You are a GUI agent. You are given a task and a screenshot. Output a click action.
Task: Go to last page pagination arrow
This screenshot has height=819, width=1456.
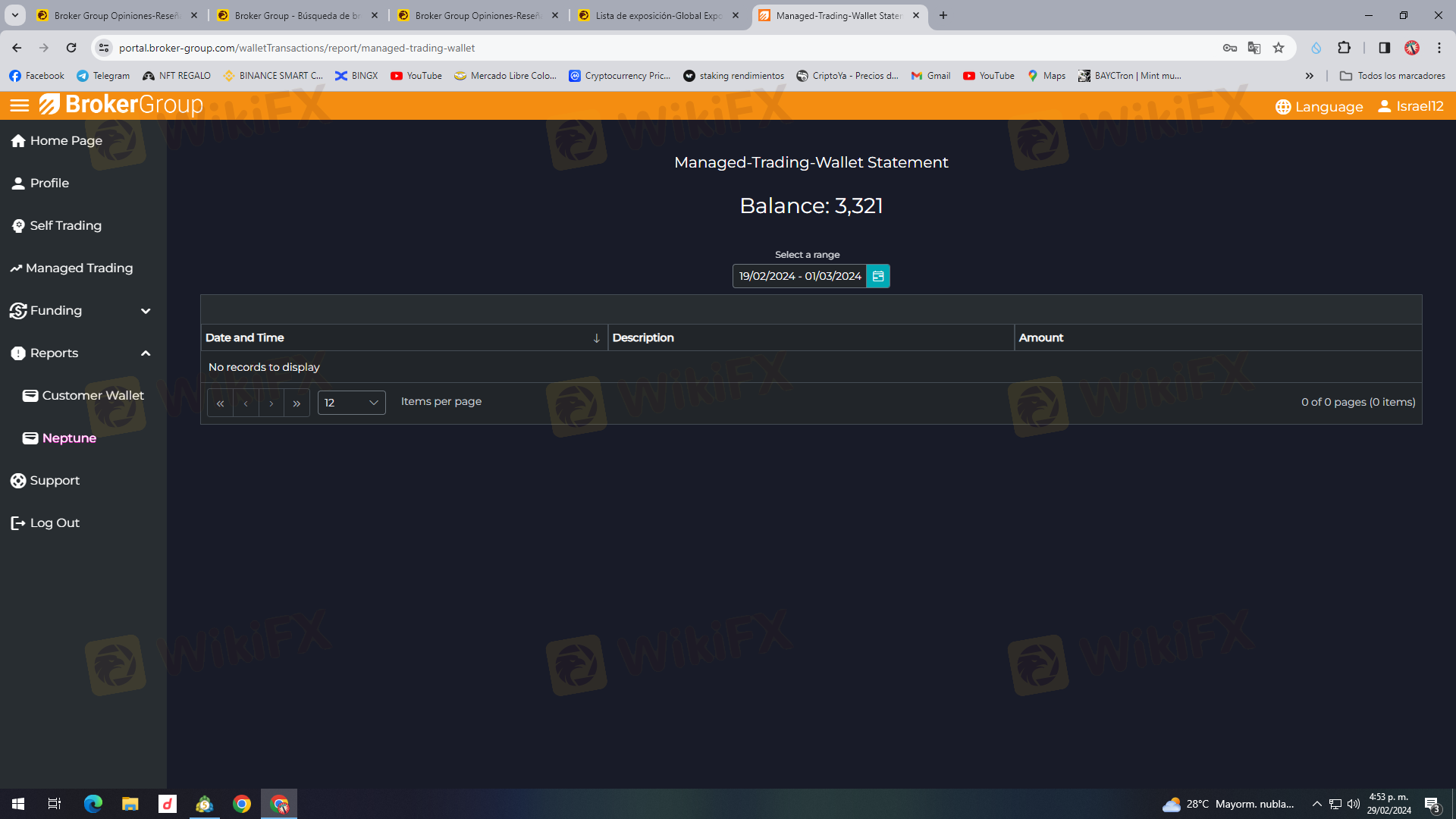click(297, 403)
